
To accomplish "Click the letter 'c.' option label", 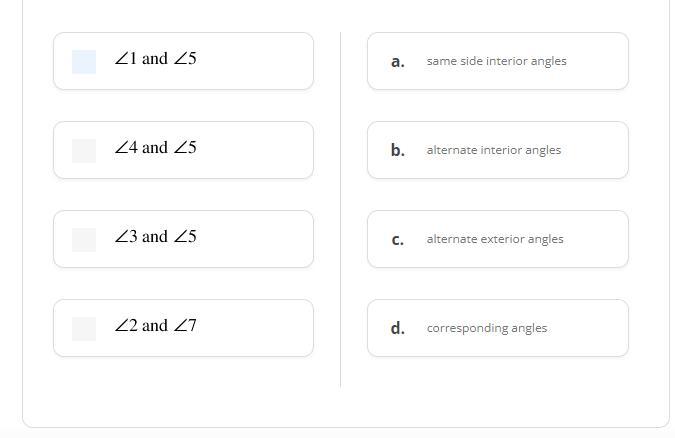I will click(x=398, y=240).
